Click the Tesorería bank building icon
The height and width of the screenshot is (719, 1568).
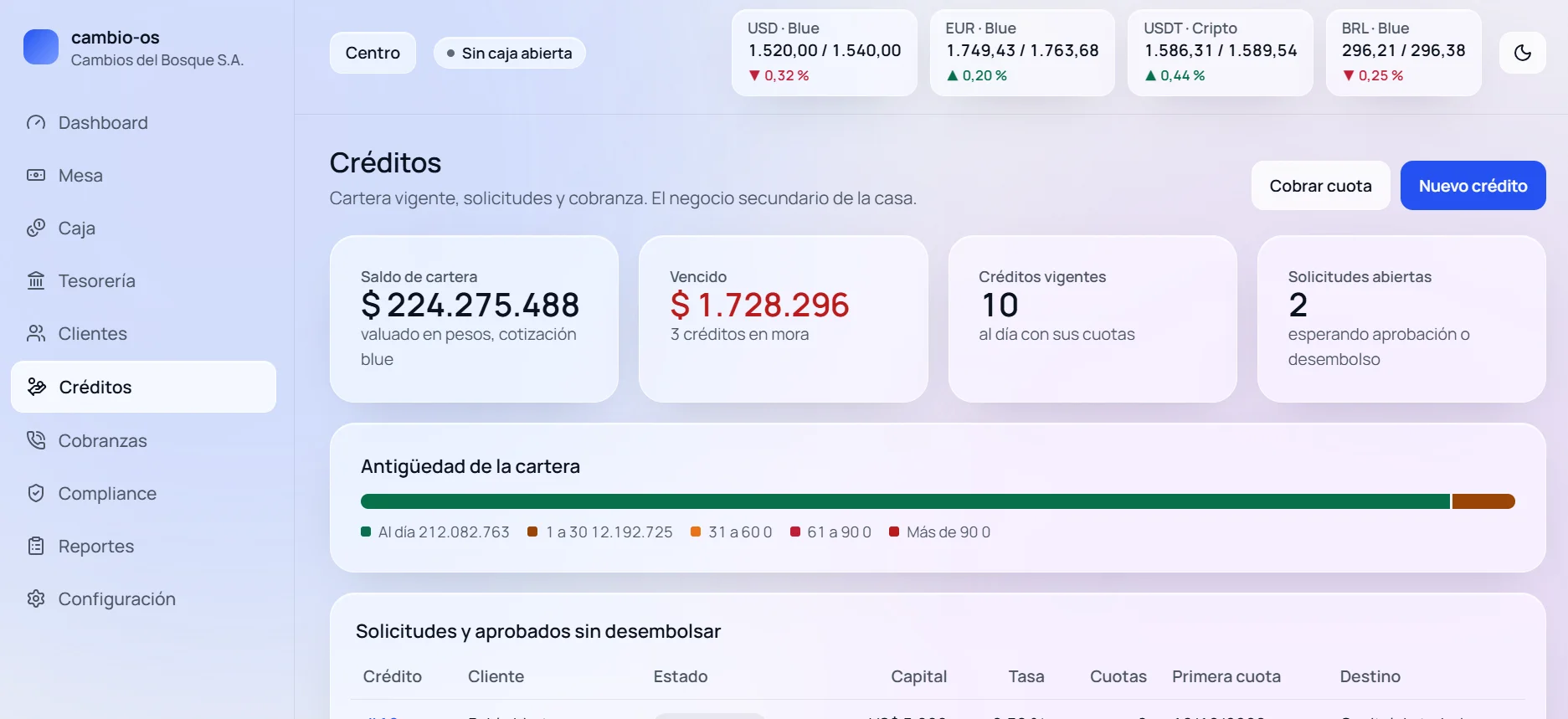pyautogui.click(x=36, y=281)
